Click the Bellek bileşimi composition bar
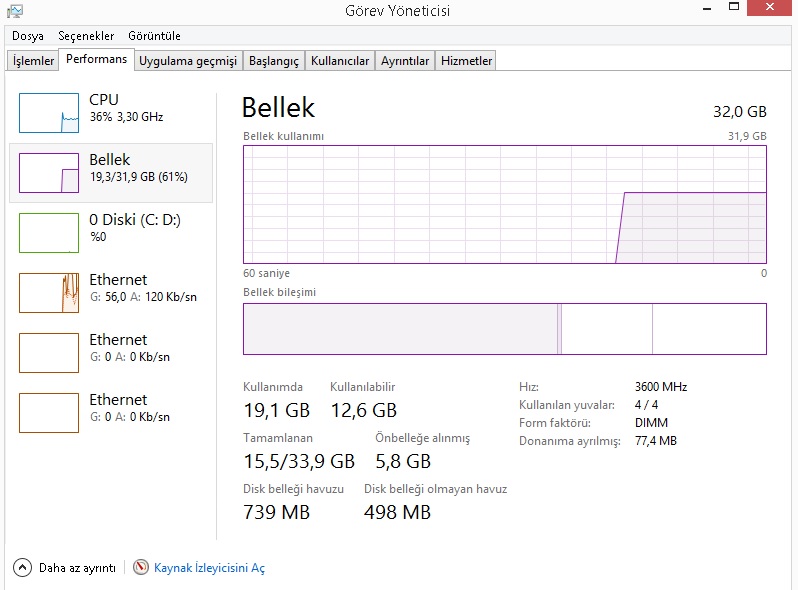This screenshot has width=798, height=590. click(x=504, y=329)
